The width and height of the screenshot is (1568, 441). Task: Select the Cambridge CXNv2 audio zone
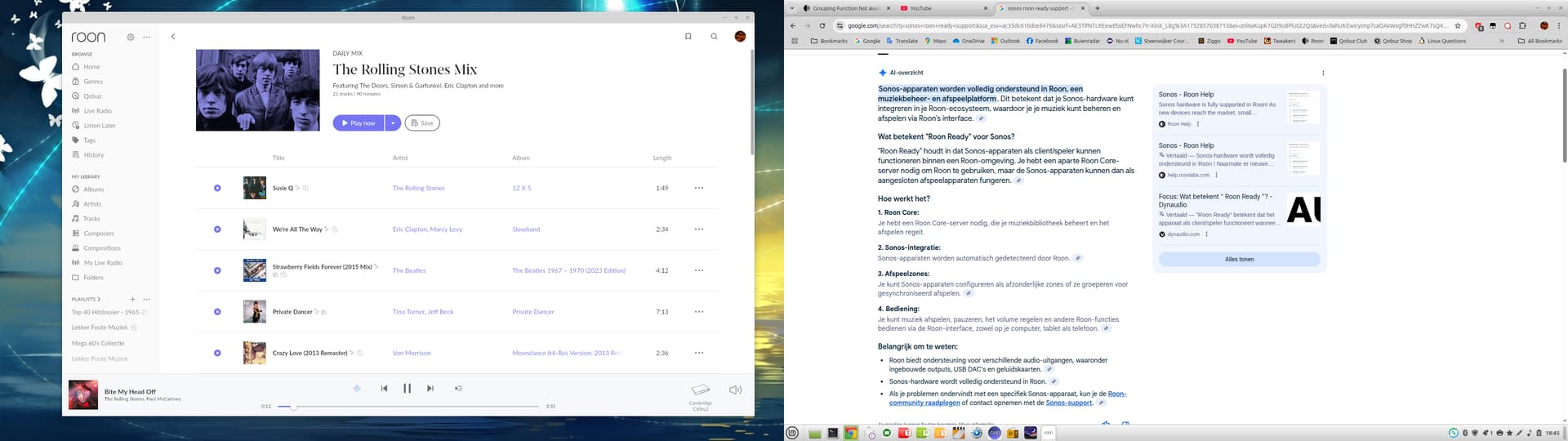tap(701, 396)
